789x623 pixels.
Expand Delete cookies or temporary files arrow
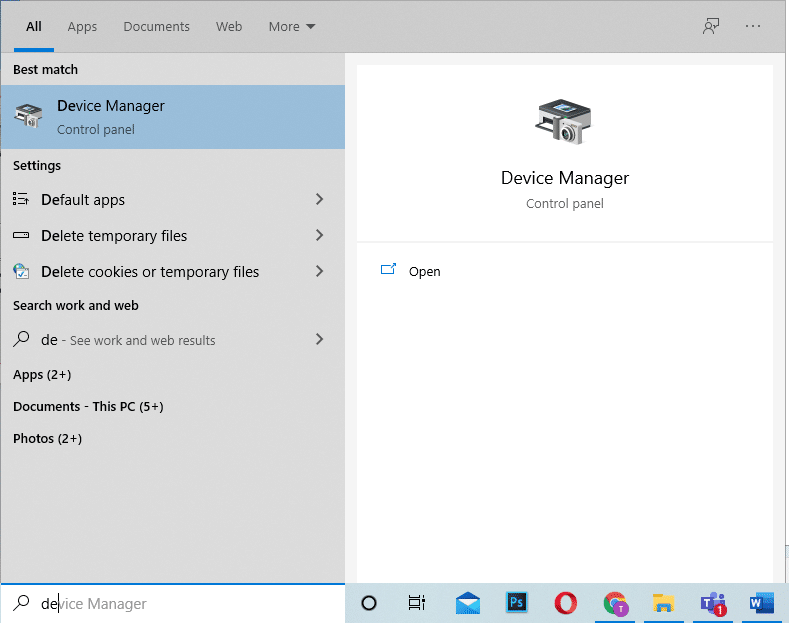(x=319, y=272)
